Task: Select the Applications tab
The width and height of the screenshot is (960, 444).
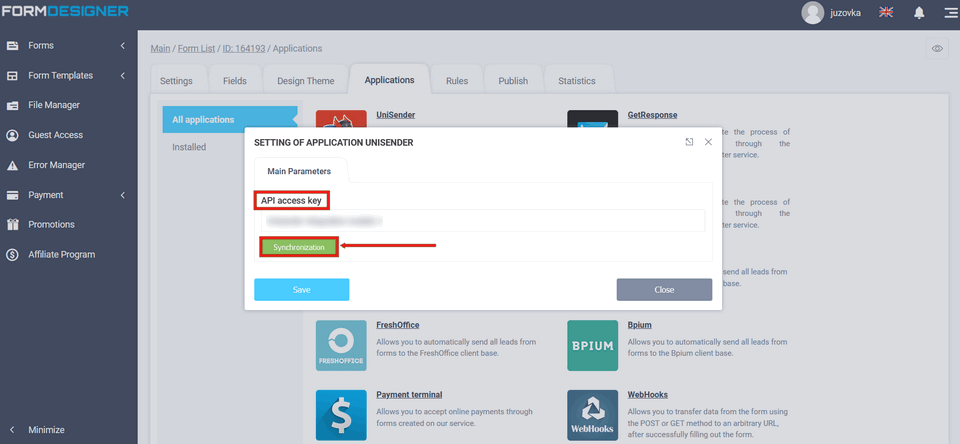Action: click(x=389, y=80)
